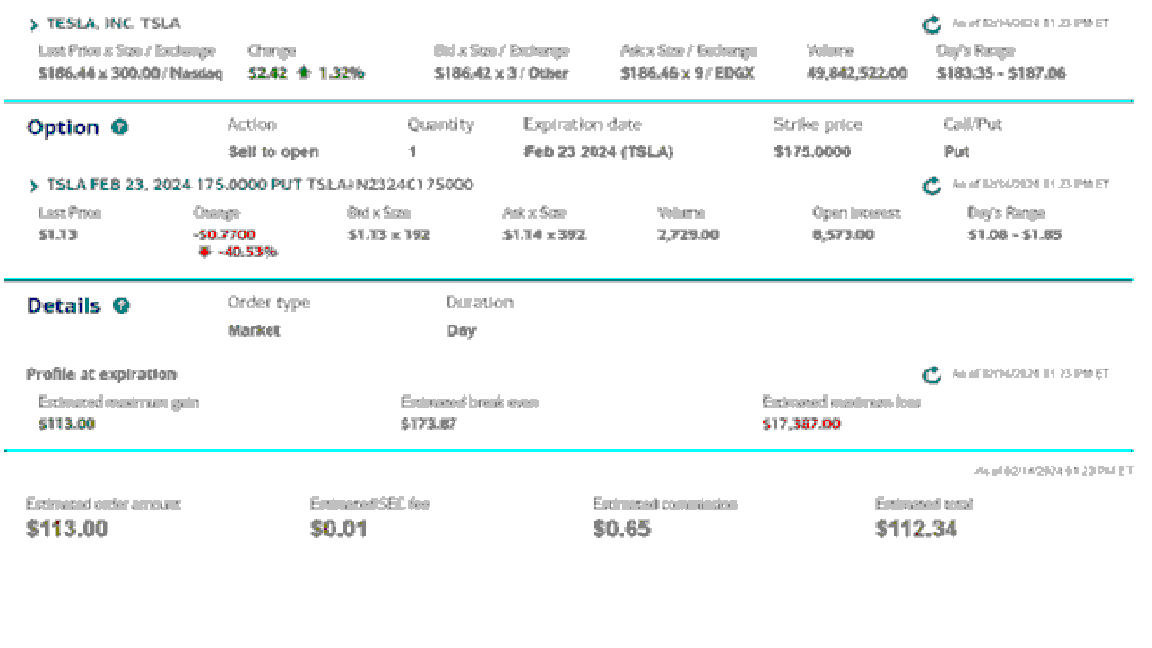Viewport: 1152px width, 648px height.
Task: Click the option last price $1.13
Action: (57, 235)
